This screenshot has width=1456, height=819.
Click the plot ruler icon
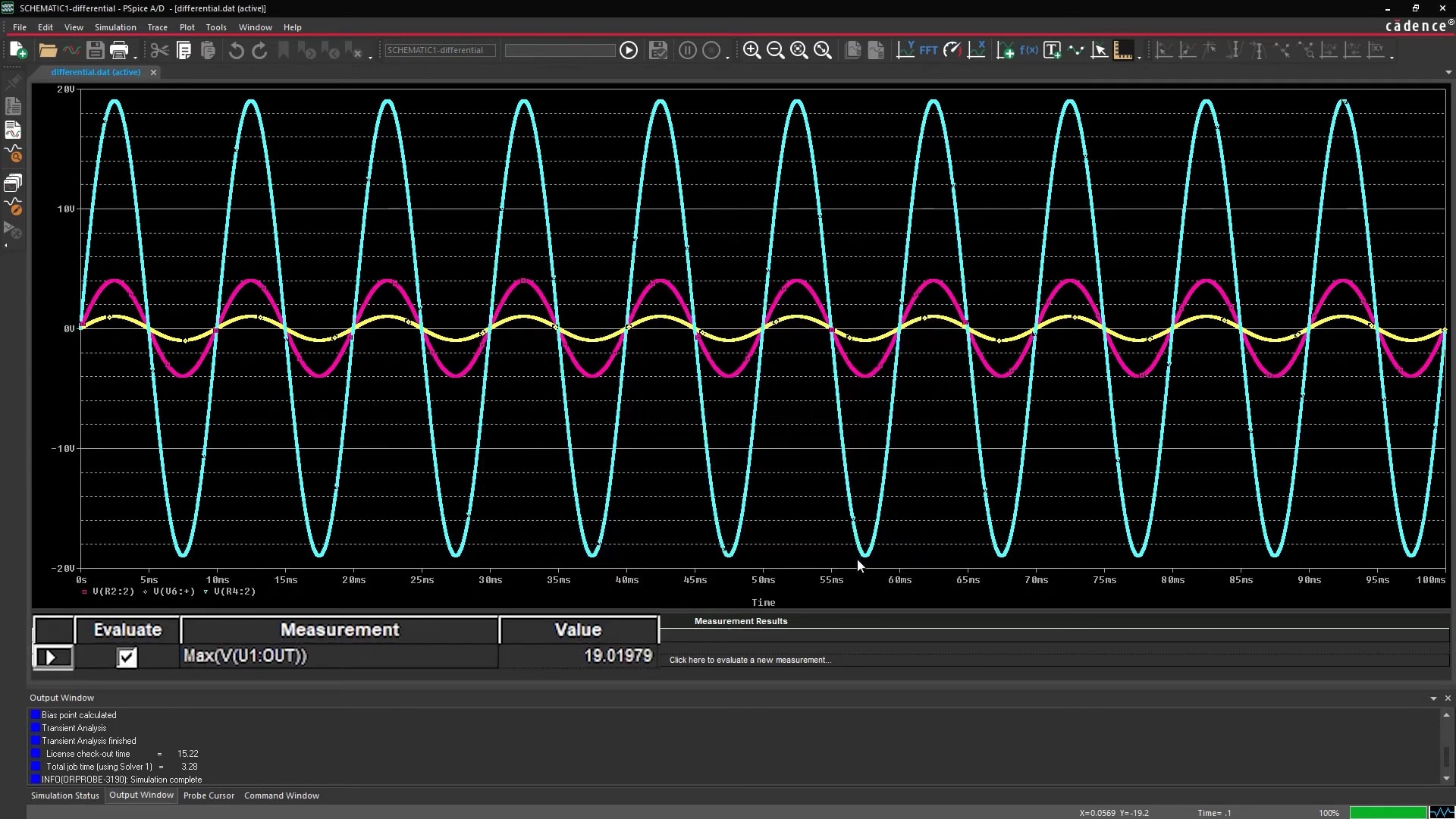pos(1123,51)
